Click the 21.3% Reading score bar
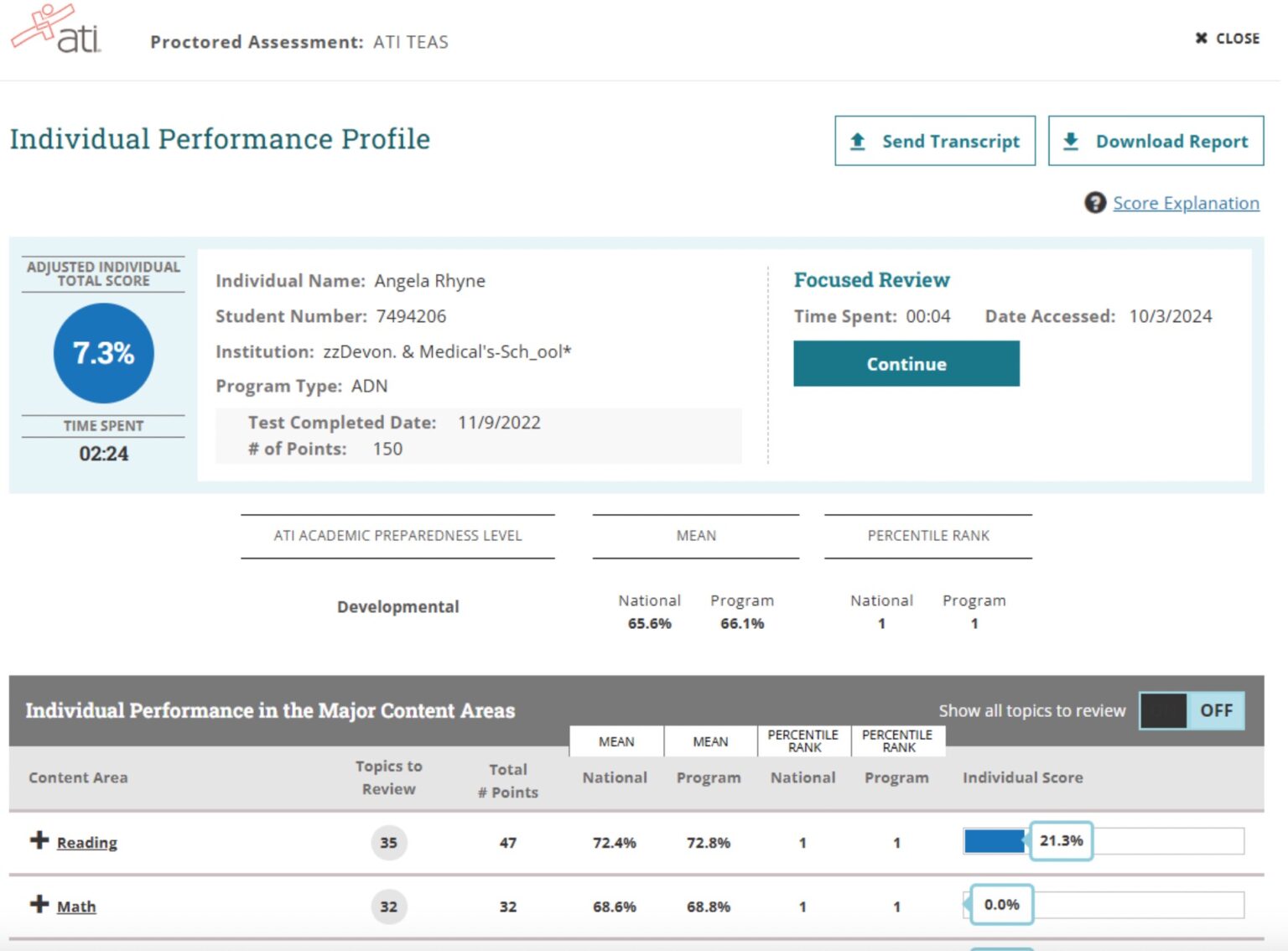The width and height of the screenshot is (1288, 951). tap(995, 841)
